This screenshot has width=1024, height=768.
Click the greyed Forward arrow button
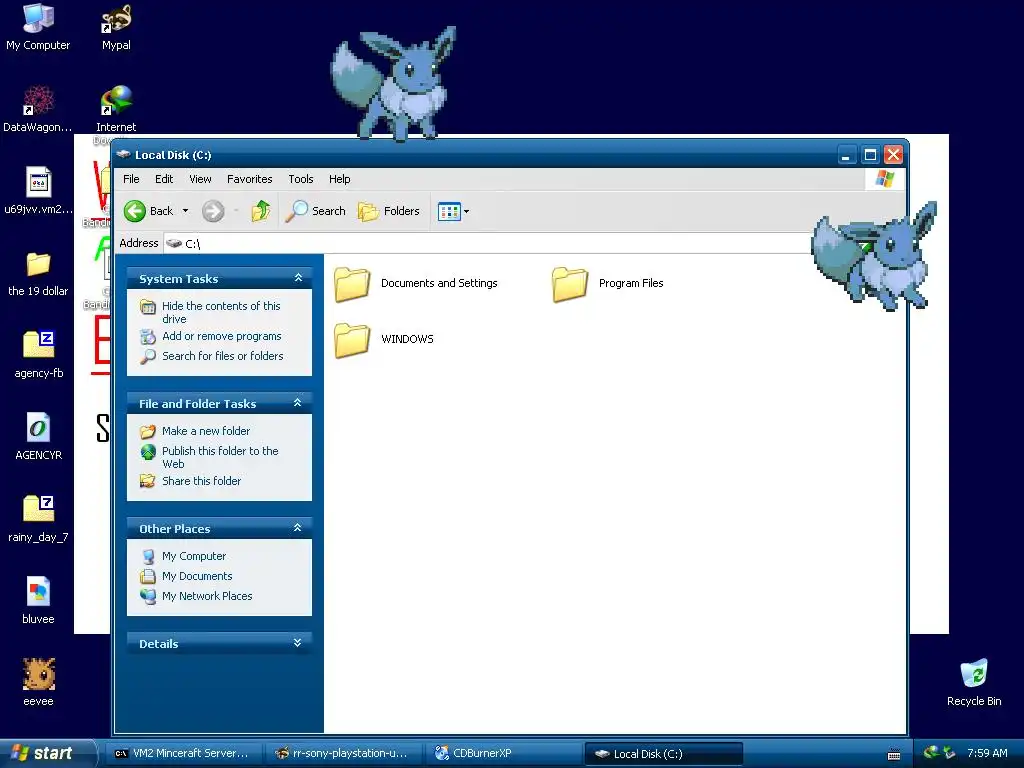213,211
